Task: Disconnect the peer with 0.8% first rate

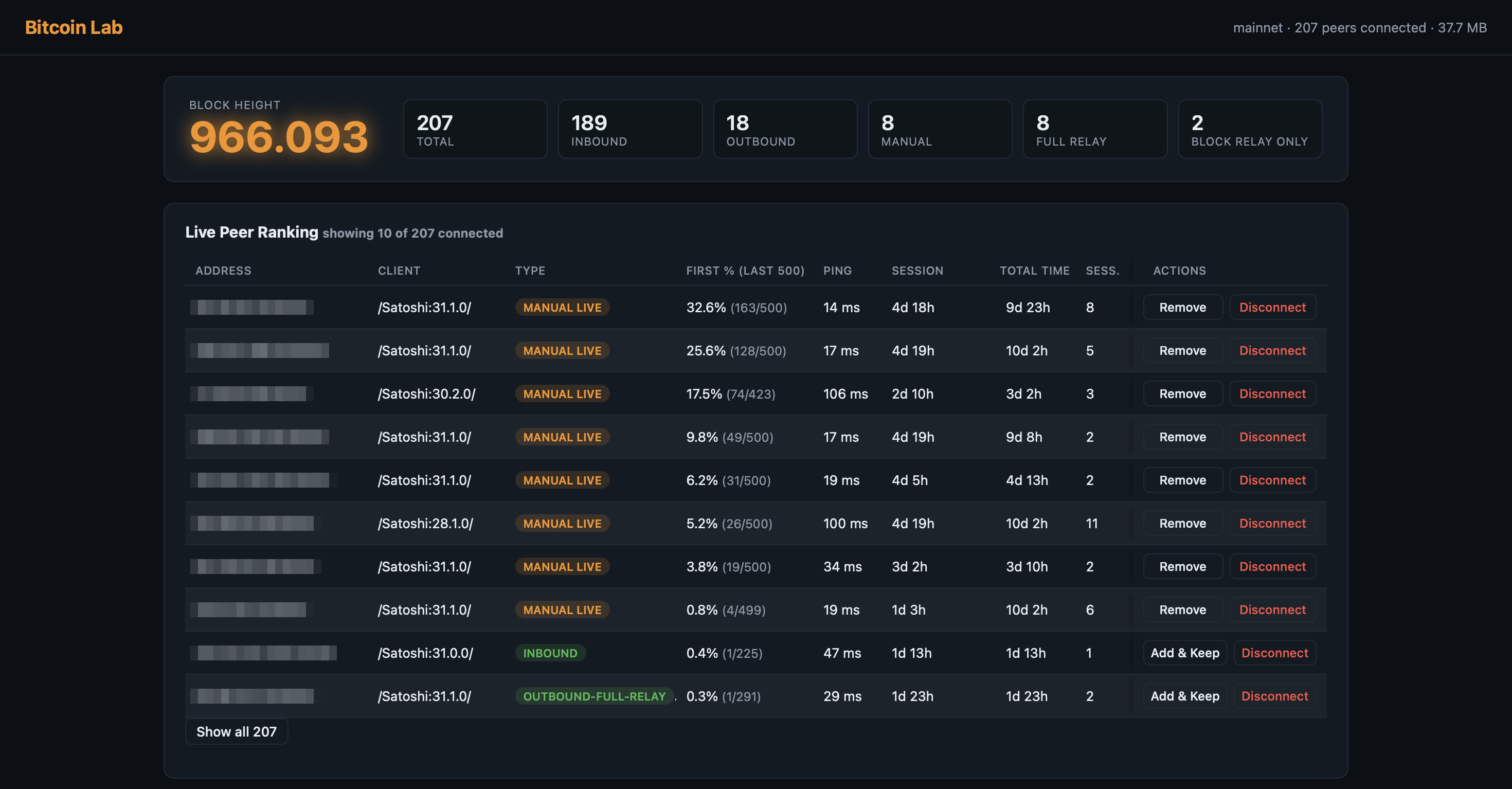Action: point(1272,609)
